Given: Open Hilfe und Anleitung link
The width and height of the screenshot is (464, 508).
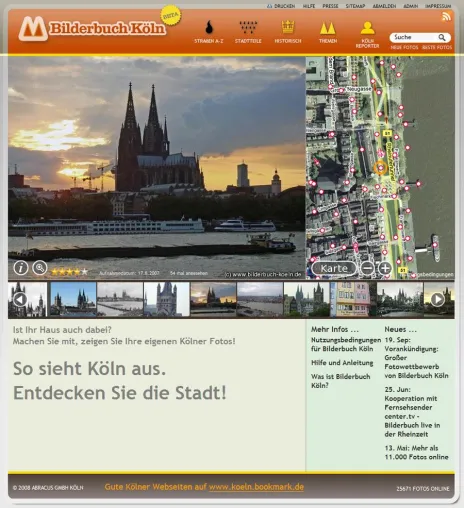Looking at the screenshot, I should coord(342,363).
